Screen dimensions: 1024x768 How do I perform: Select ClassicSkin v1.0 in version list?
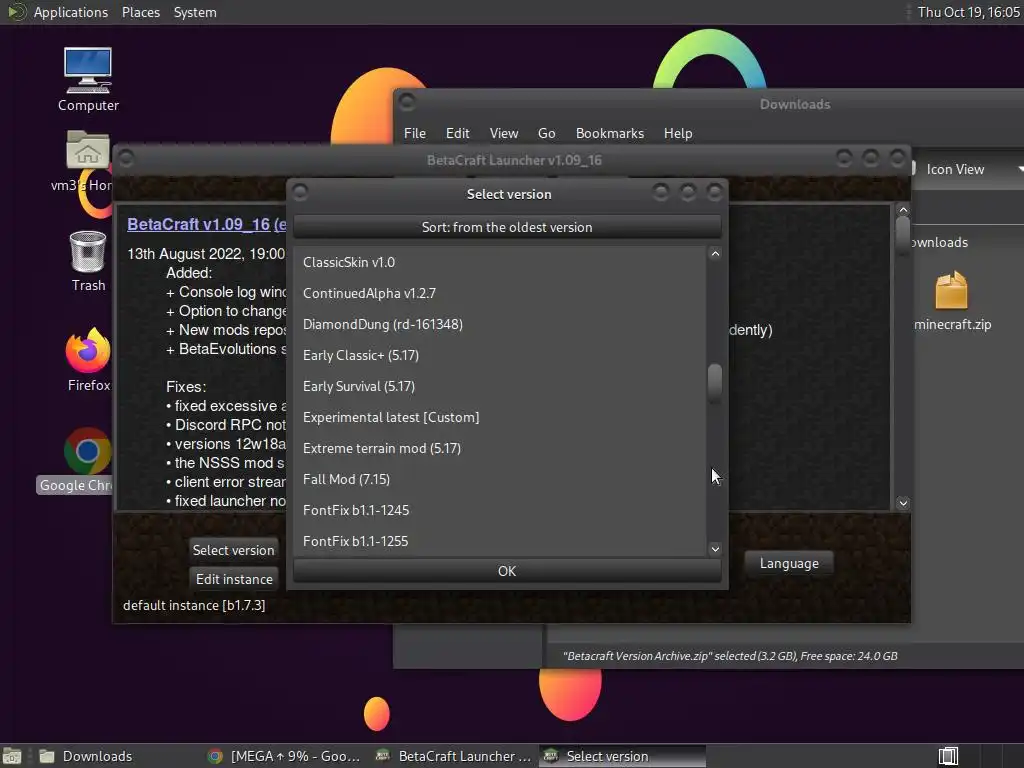[500, 262]
